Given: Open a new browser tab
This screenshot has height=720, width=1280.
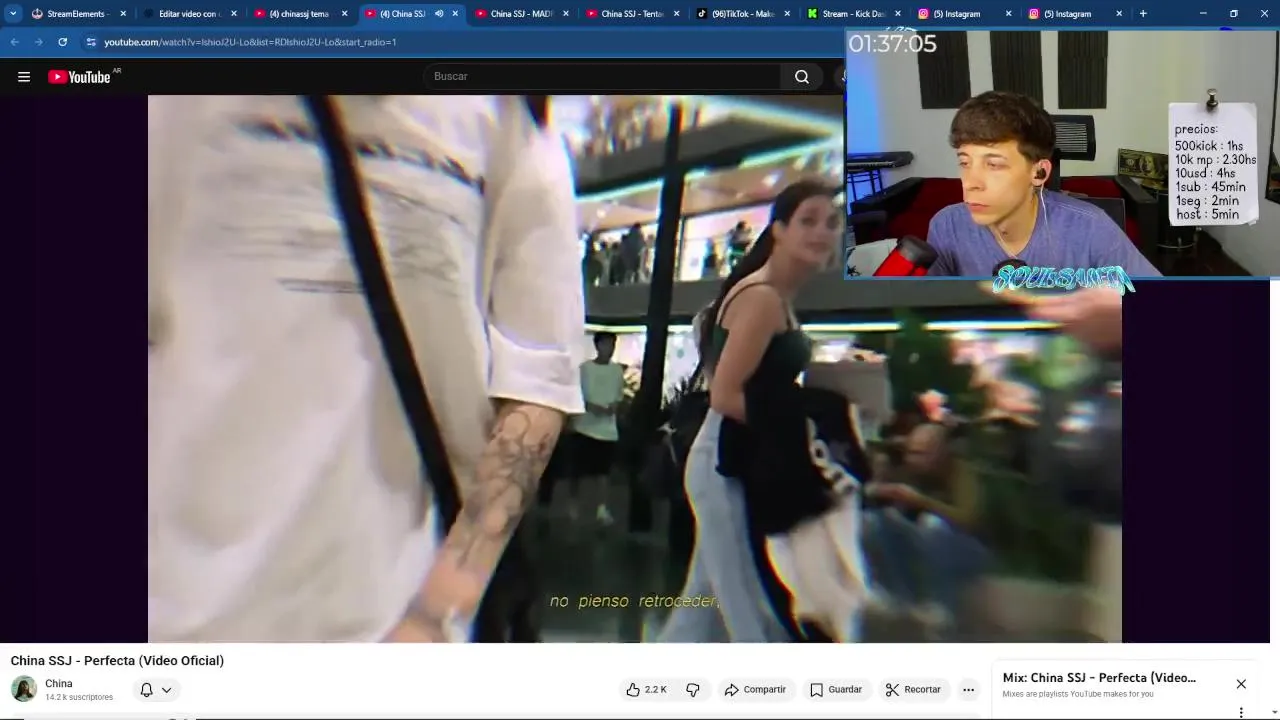Looking at the screenshot, I should click(x=1143, y=14).
